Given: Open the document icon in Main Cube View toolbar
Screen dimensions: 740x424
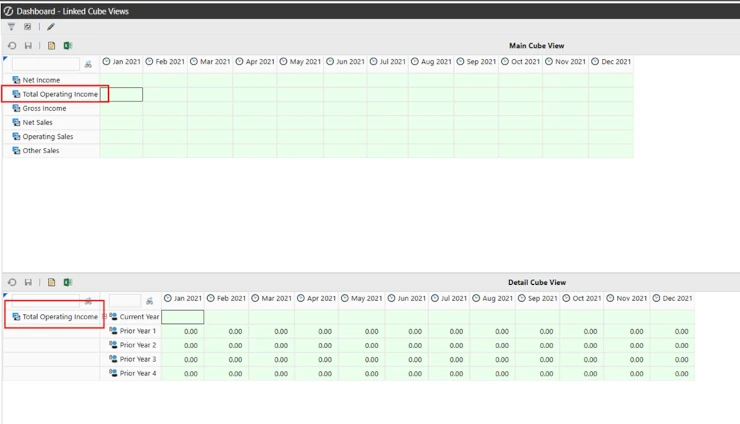Looking at the screenshot, I should 51,45.
